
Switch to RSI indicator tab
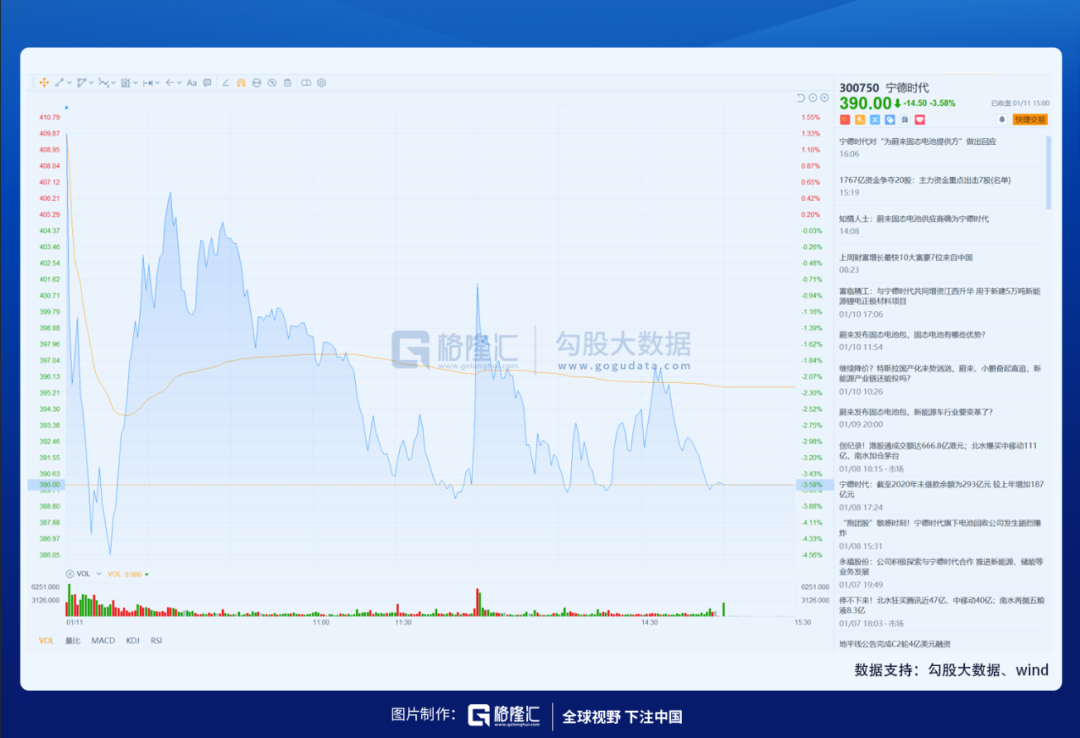156,641
